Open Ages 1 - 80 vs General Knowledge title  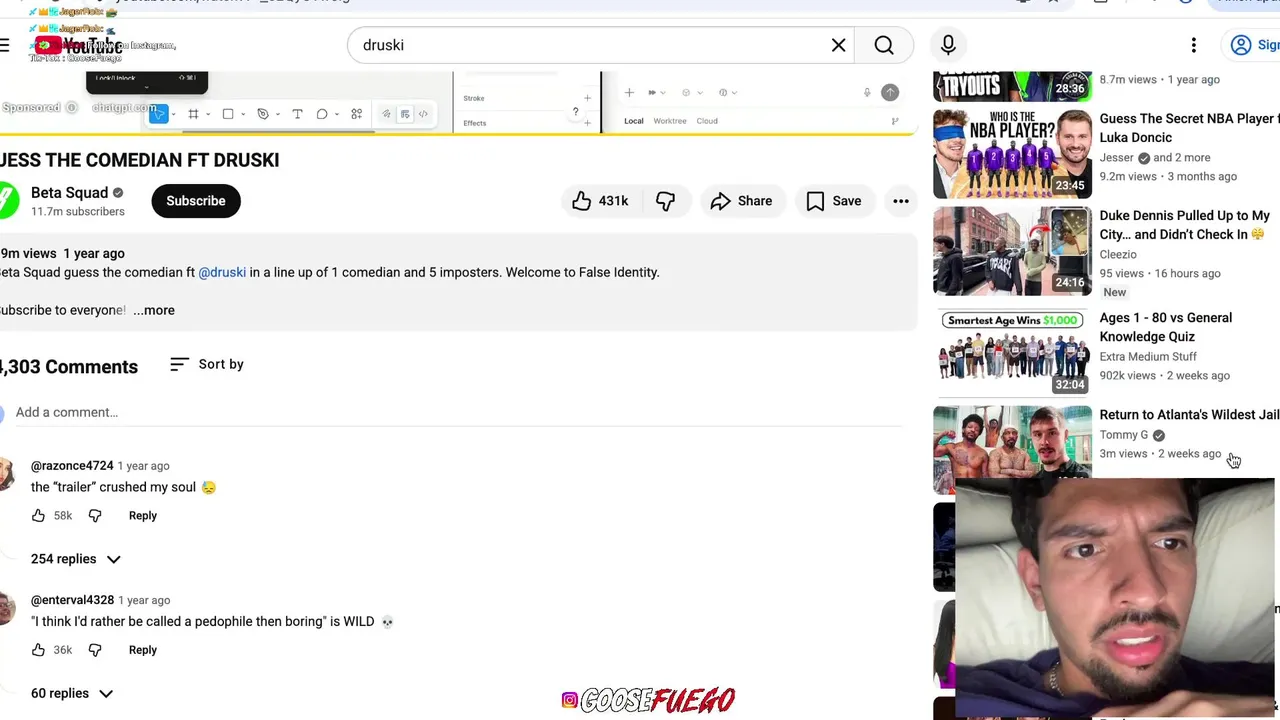(x=1166, y=327)
